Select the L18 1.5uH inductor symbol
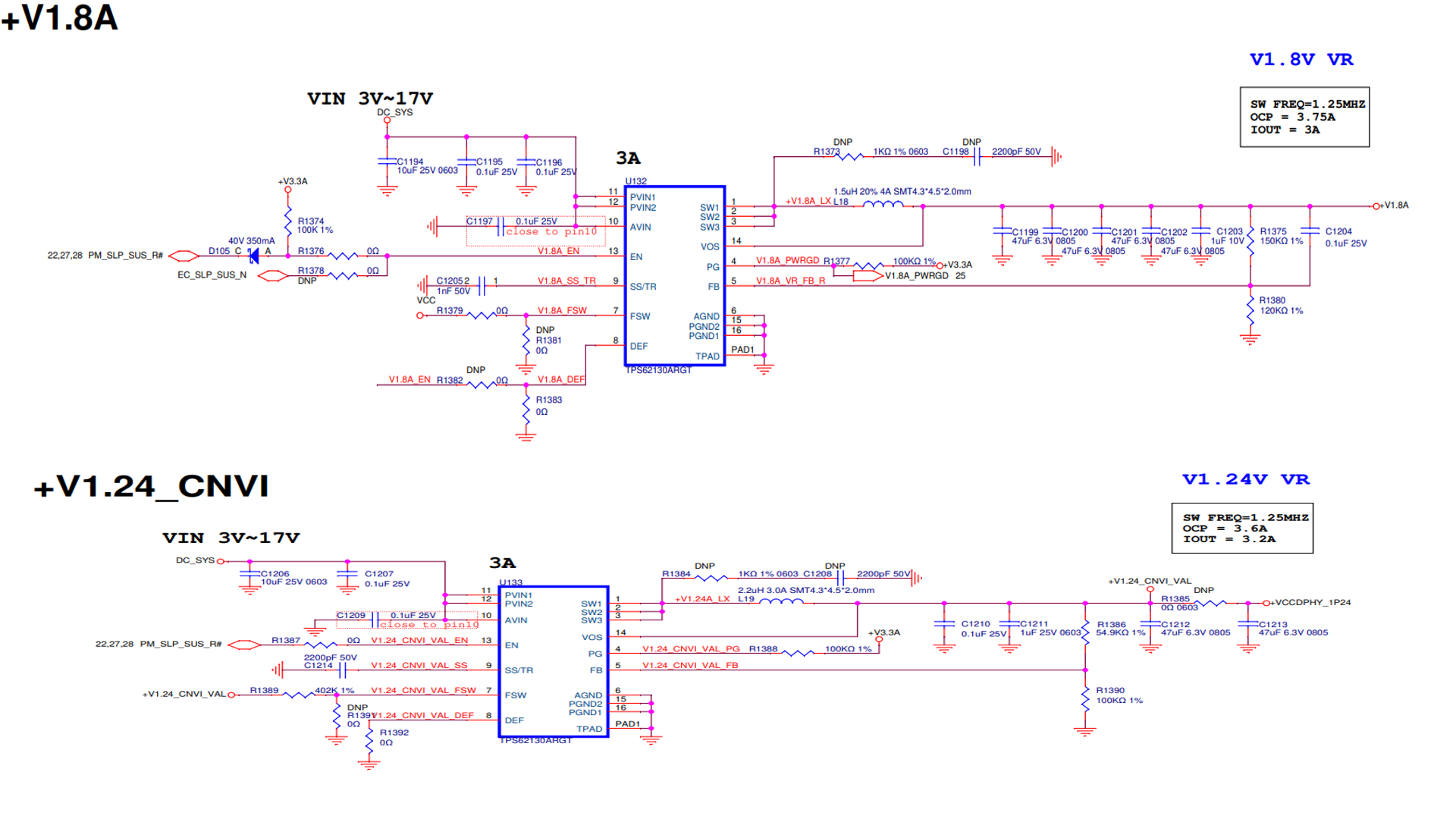The height and width of the screenshot is (819, 1456). point(883,203)
